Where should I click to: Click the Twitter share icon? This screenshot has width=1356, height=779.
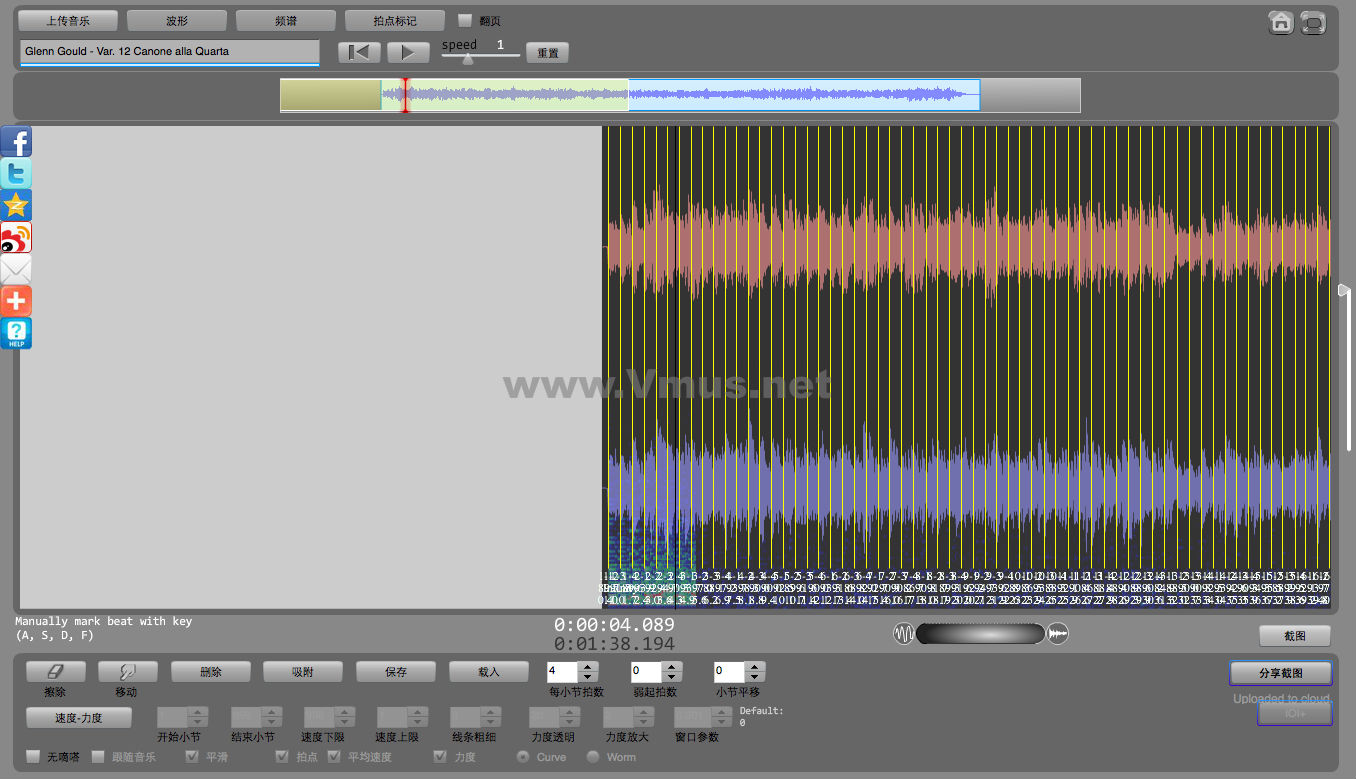click(x=16, y=174)
